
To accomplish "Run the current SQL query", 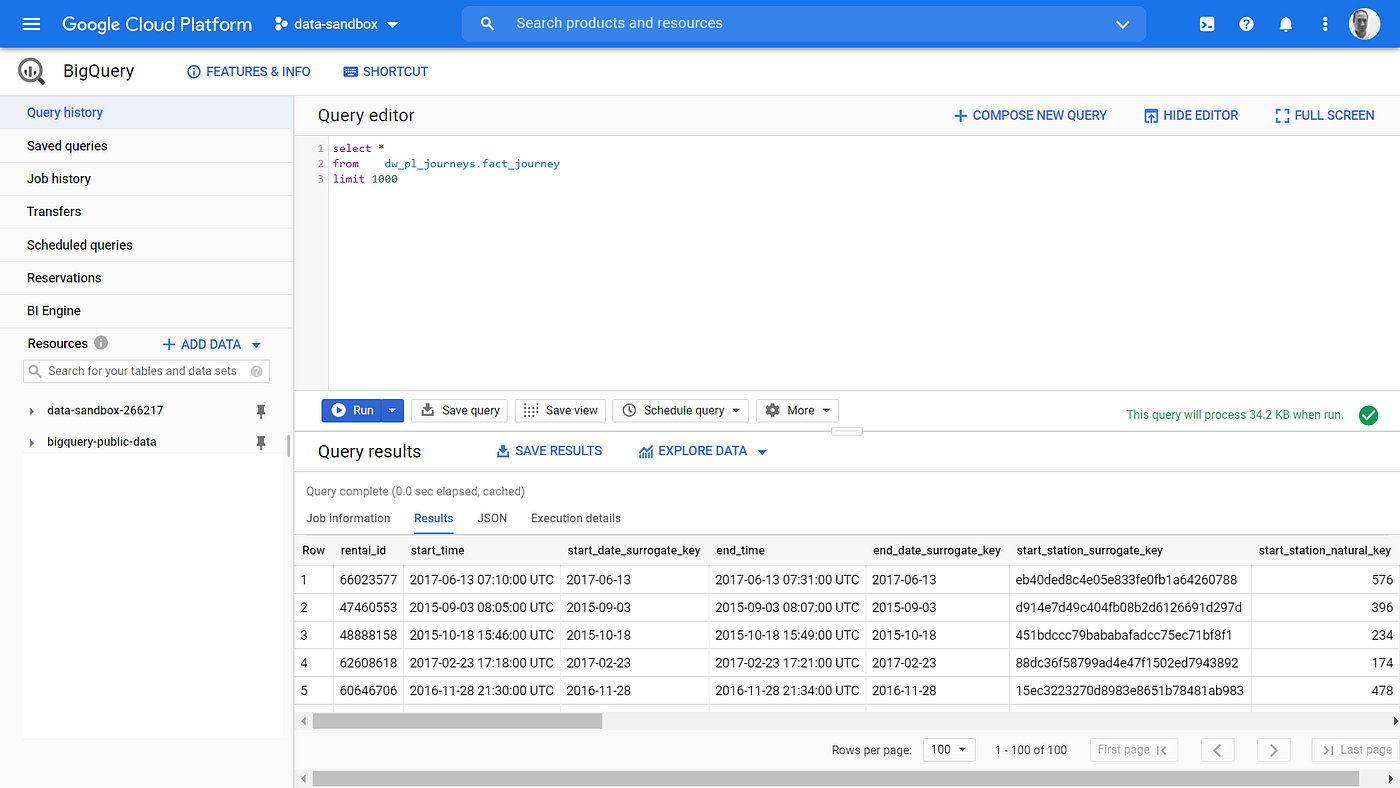I will click(x=354, y=410).
